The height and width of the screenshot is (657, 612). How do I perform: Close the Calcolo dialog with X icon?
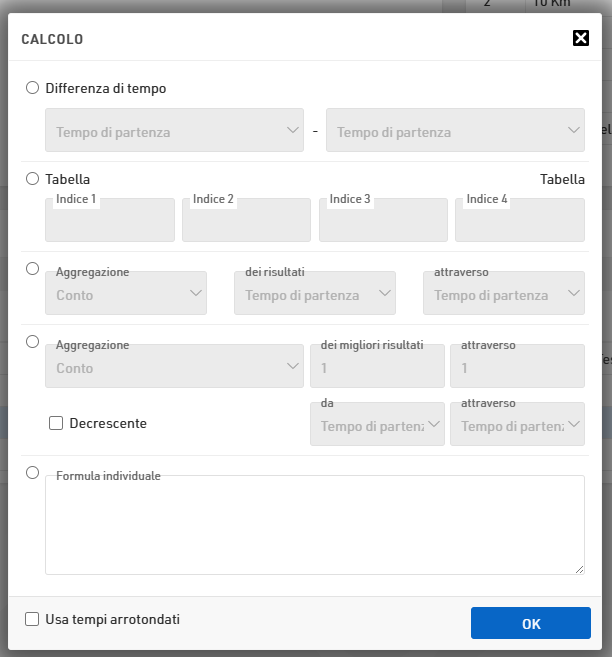pyautogui.click(x=580, y=39)
